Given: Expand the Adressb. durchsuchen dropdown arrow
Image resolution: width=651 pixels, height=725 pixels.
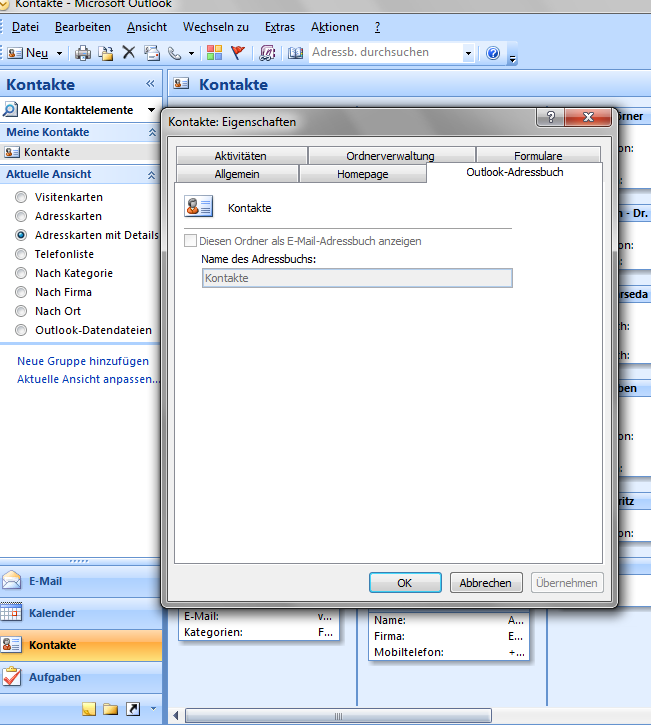Looking at the screenshot, I should point(468,53).
